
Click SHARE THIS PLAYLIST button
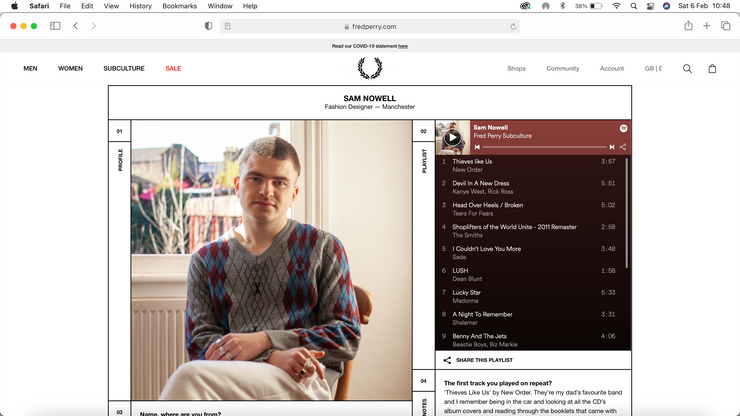point(478,360)
